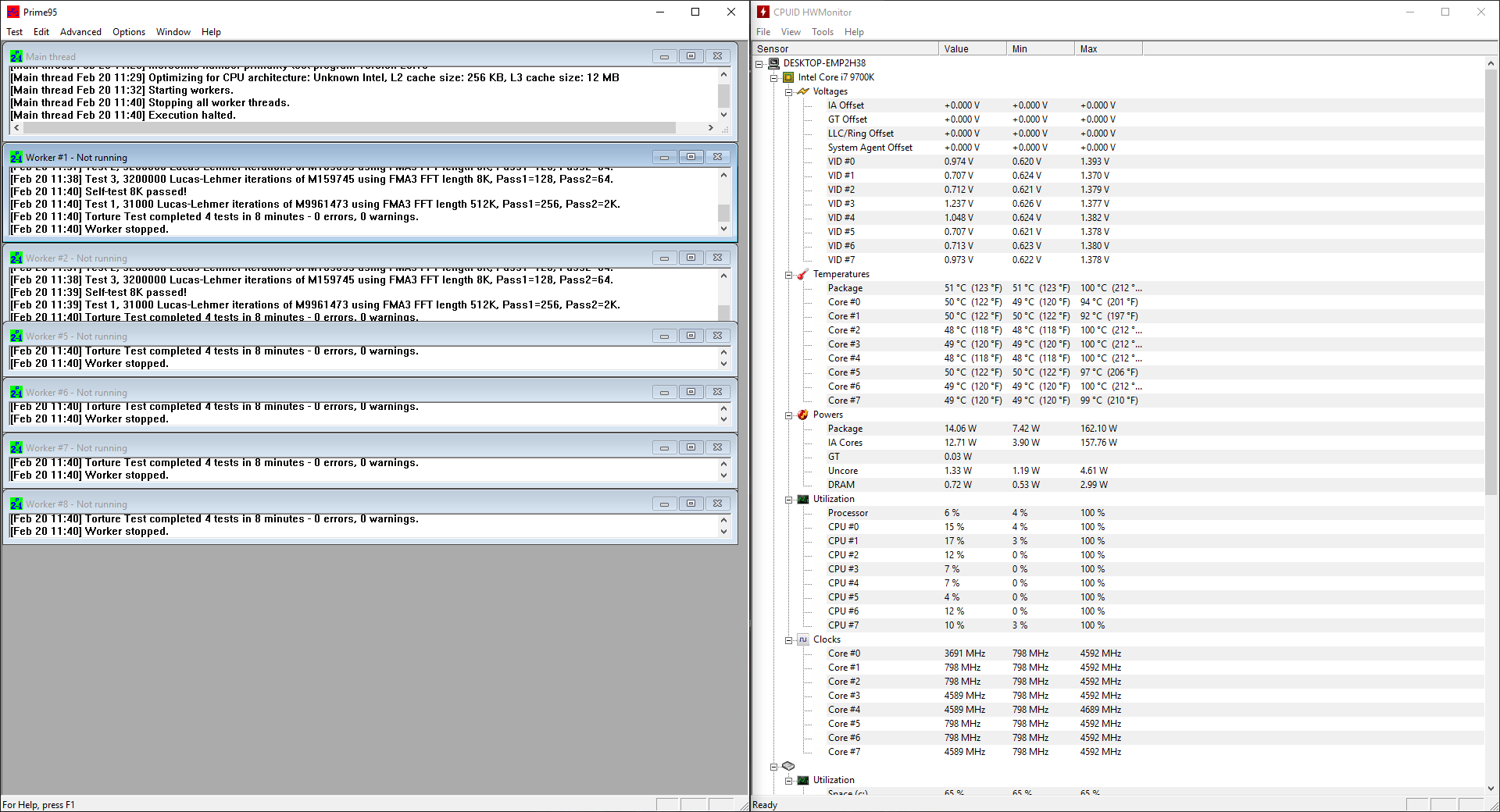Image resolution: width=1500 pixels, height=812 pixels.
Task: Click the Voltages lightning icon
Action: [802, 91]
